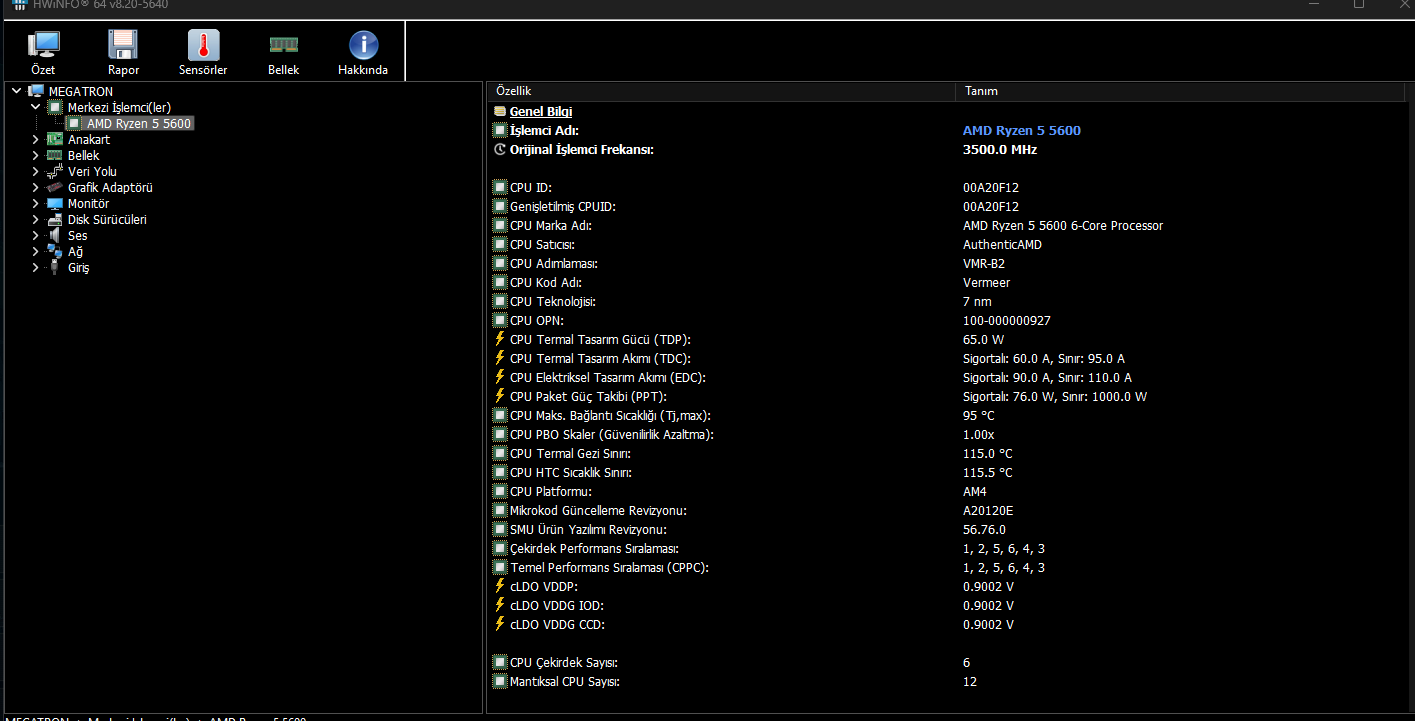Expand the Veri Yolu node

[35, 171]
